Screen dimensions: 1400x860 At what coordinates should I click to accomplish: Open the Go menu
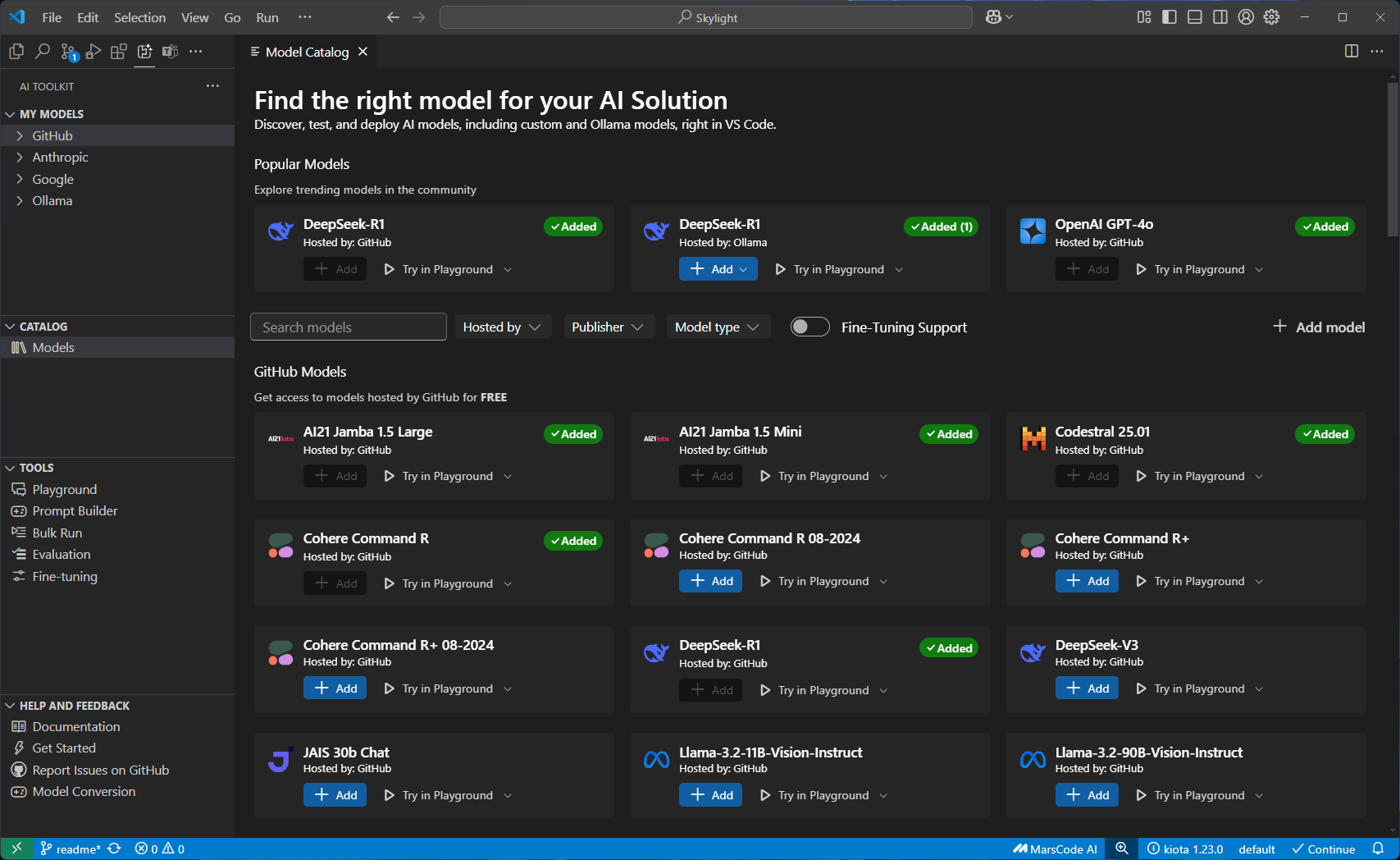click(x=232, y=17)
